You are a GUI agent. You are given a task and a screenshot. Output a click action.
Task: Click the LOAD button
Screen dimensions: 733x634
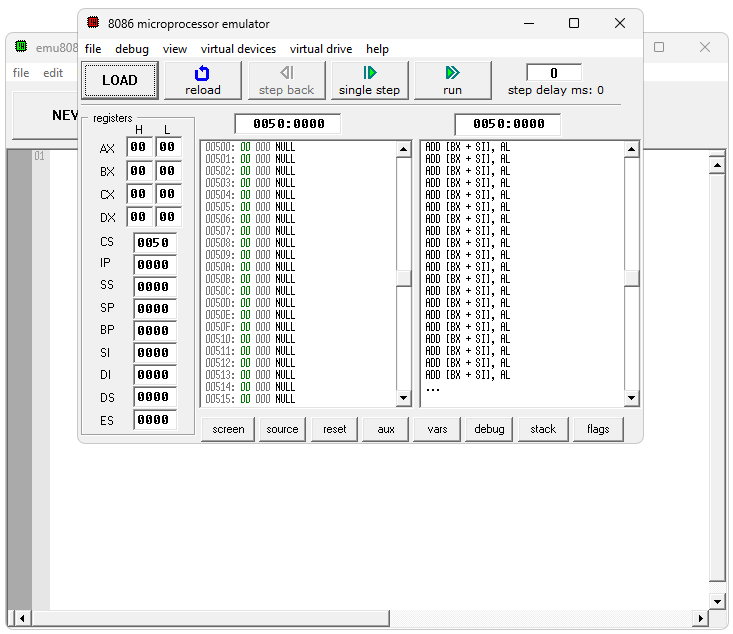click(x=120, y=80)
